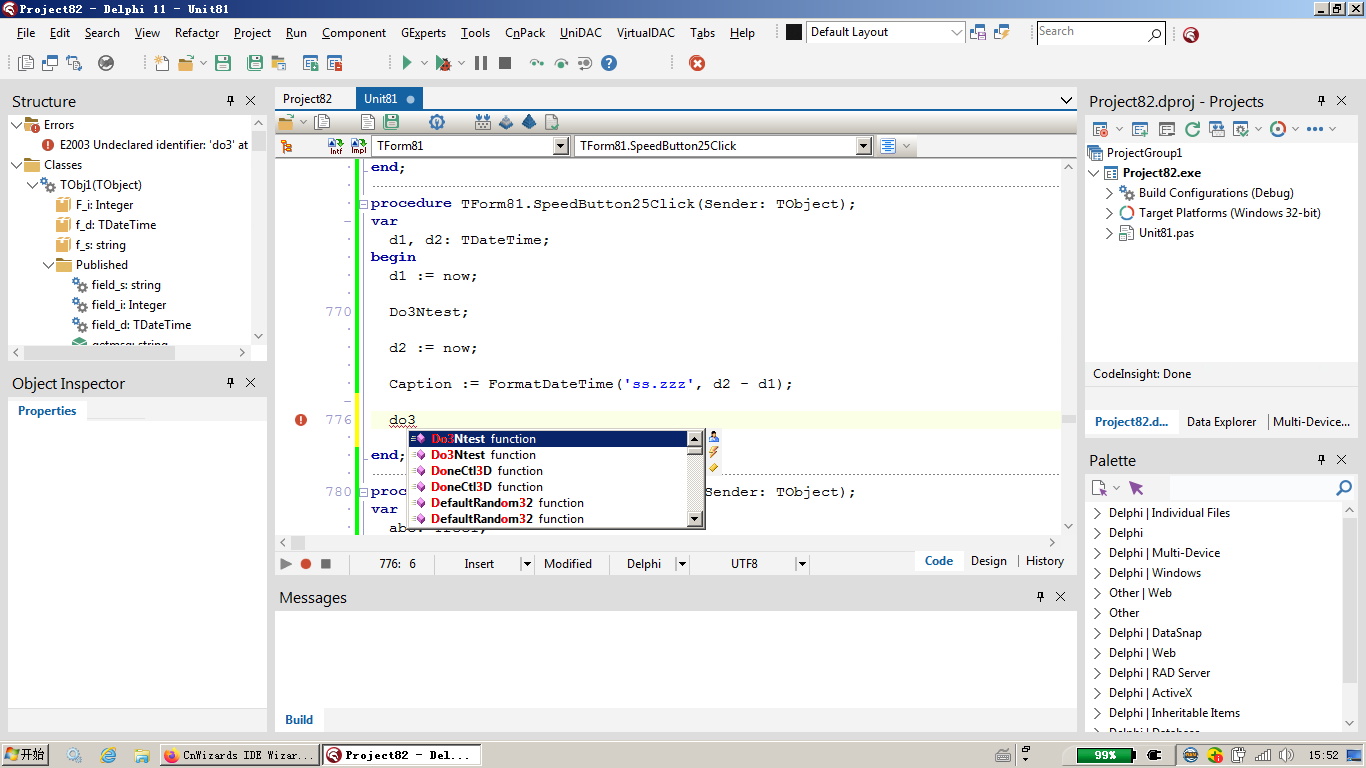
Task: Click the Save All icon in main toolbar
Action: tap(255, 63)
